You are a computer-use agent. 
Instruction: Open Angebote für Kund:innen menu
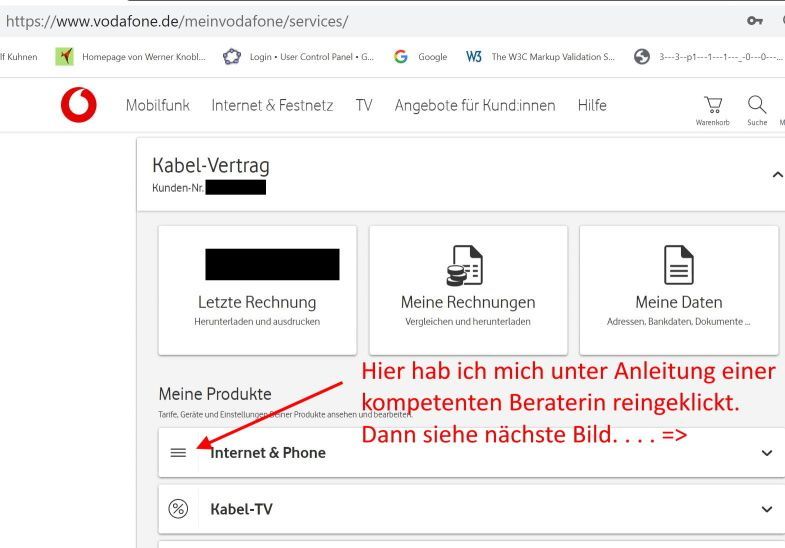point(475,105)
